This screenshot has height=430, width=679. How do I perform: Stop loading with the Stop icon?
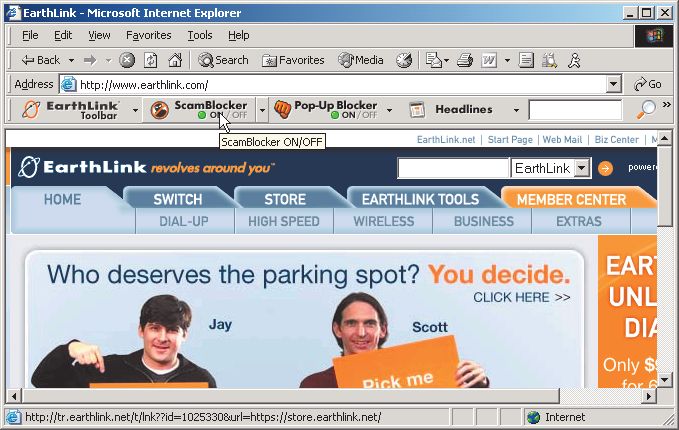pos(127,60)
